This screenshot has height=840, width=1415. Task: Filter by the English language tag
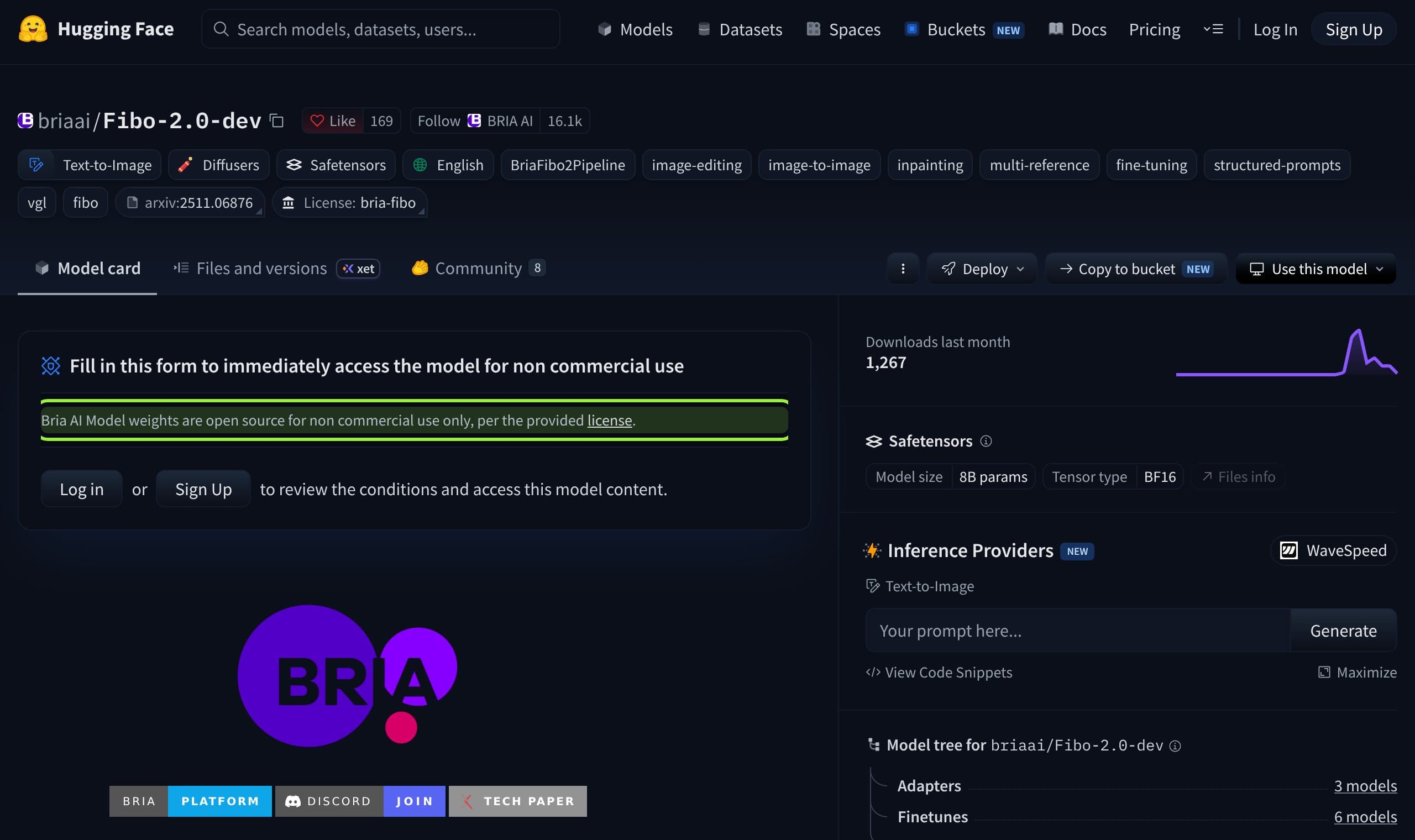[x=448, y=165]
